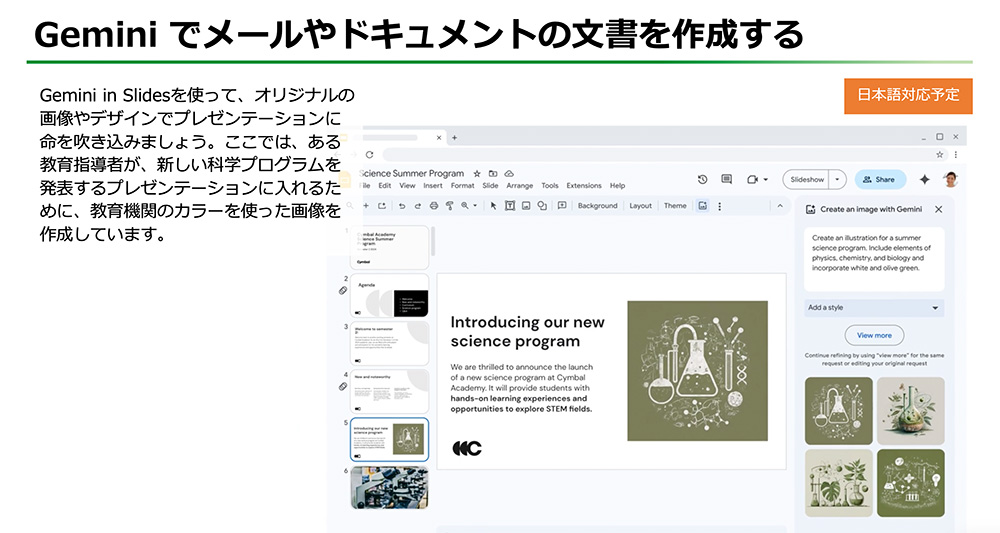The image size is (1000, 533).
Task: Open the Help menu
Action: tap(617, 186)
